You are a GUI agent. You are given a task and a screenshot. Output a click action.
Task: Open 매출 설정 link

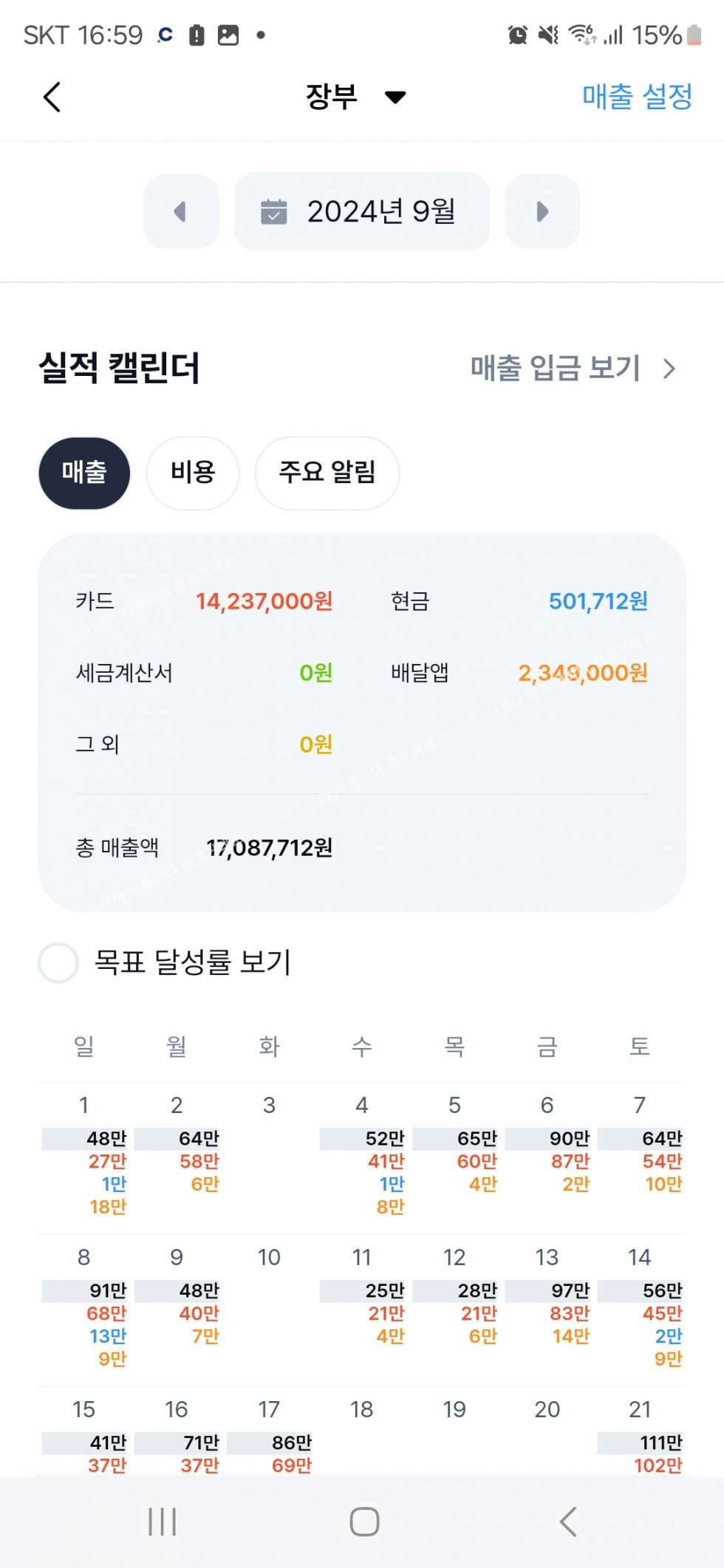637,97
